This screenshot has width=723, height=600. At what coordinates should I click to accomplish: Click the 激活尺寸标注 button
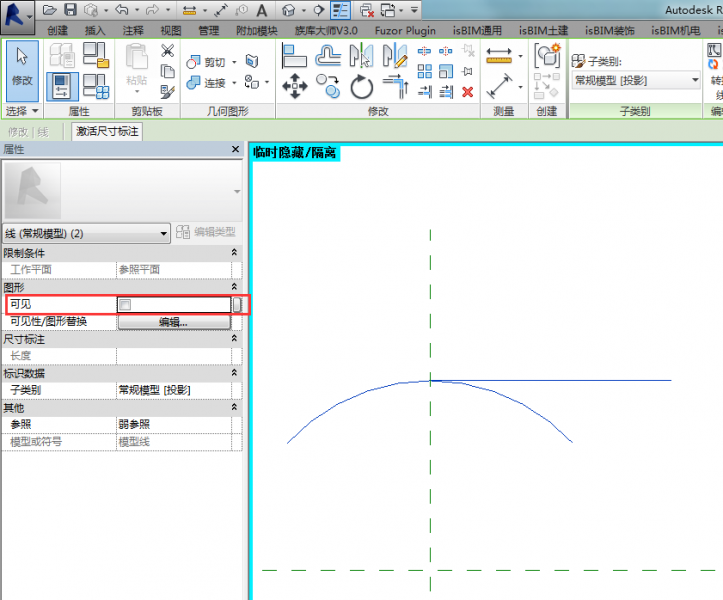(x=106, y=131)
